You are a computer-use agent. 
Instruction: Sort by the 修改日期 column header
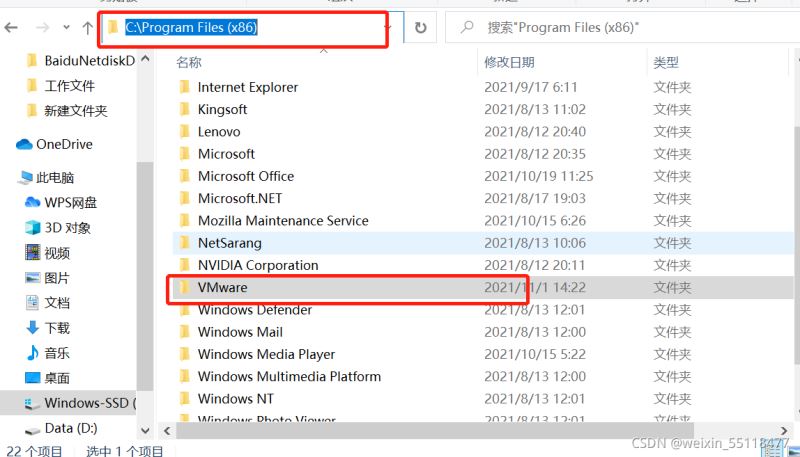tap(509, 62)
